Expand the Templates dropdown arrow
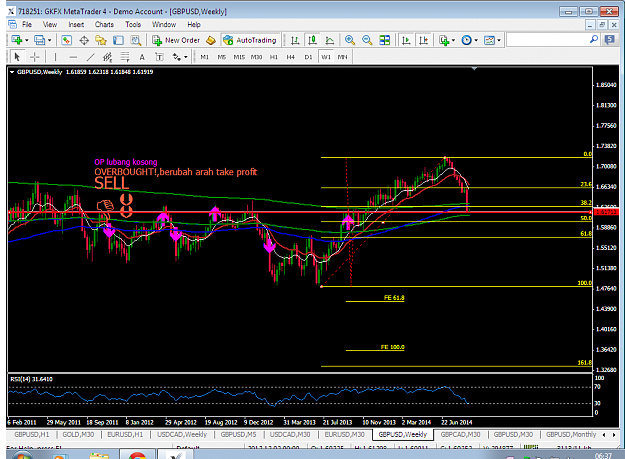This screenshot has width=625, height=459. tap(499, 40)
